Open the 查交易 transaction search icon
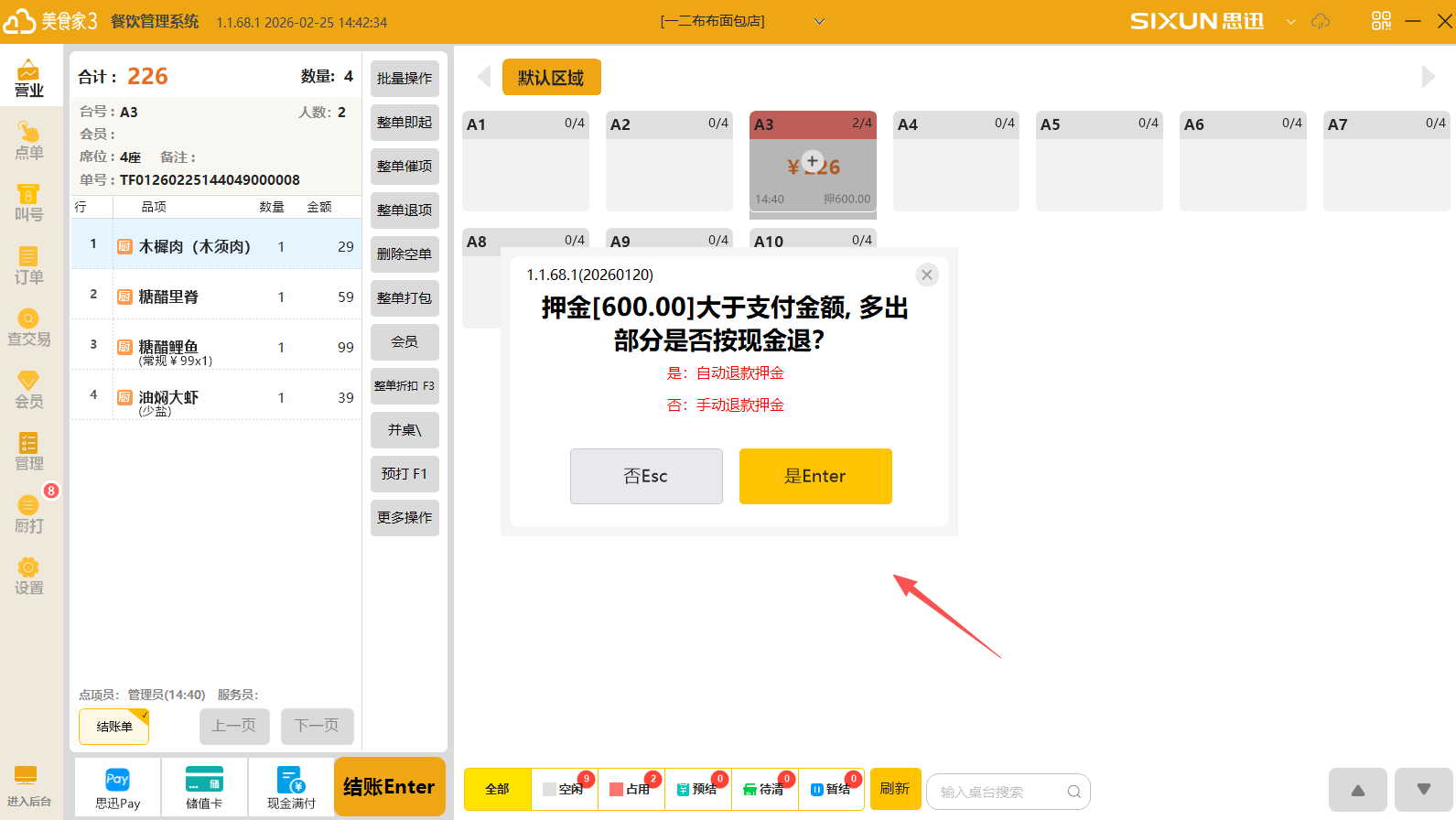Image resolution: width=1456 pixels, height=820 pixels. coord(28,328)
